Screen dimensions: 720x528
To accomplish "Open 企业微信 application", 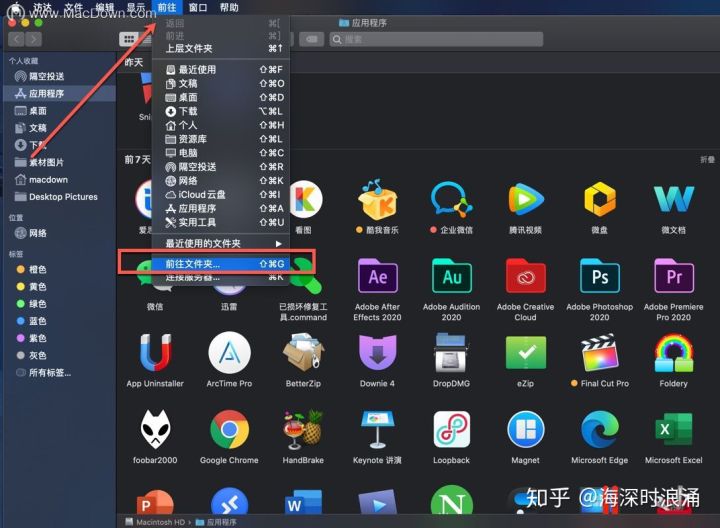I will coord(451,199).
